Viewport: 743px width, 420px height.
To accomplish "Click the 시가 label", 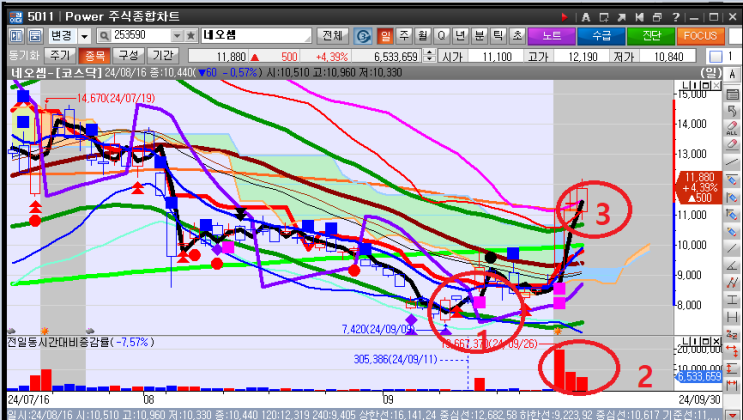I will [x=452, y=57].
